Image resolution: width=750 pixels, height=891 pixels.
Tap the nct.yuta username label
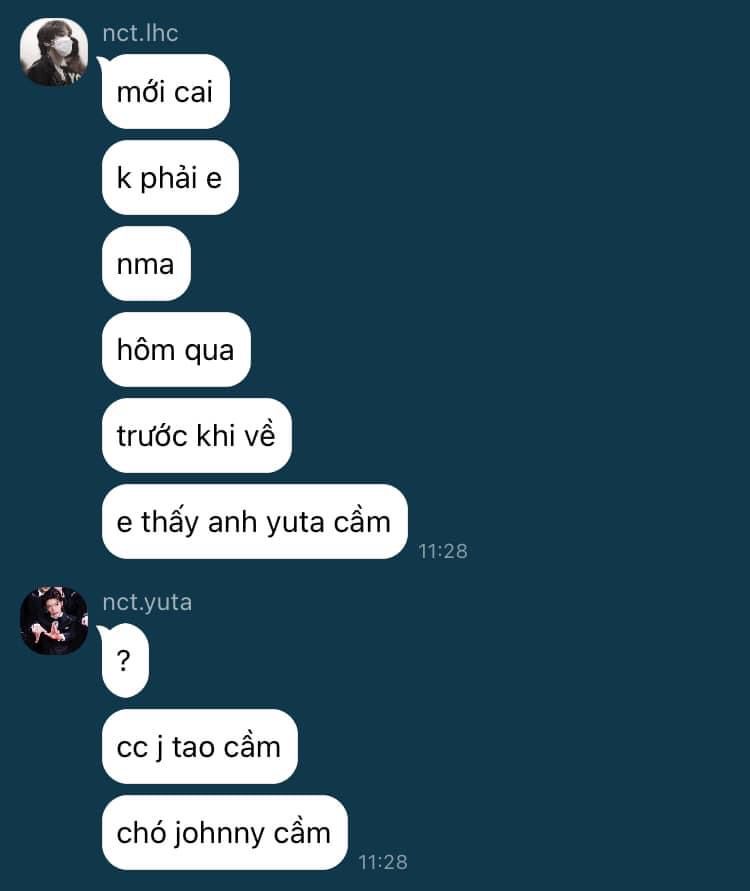point(147,602)
